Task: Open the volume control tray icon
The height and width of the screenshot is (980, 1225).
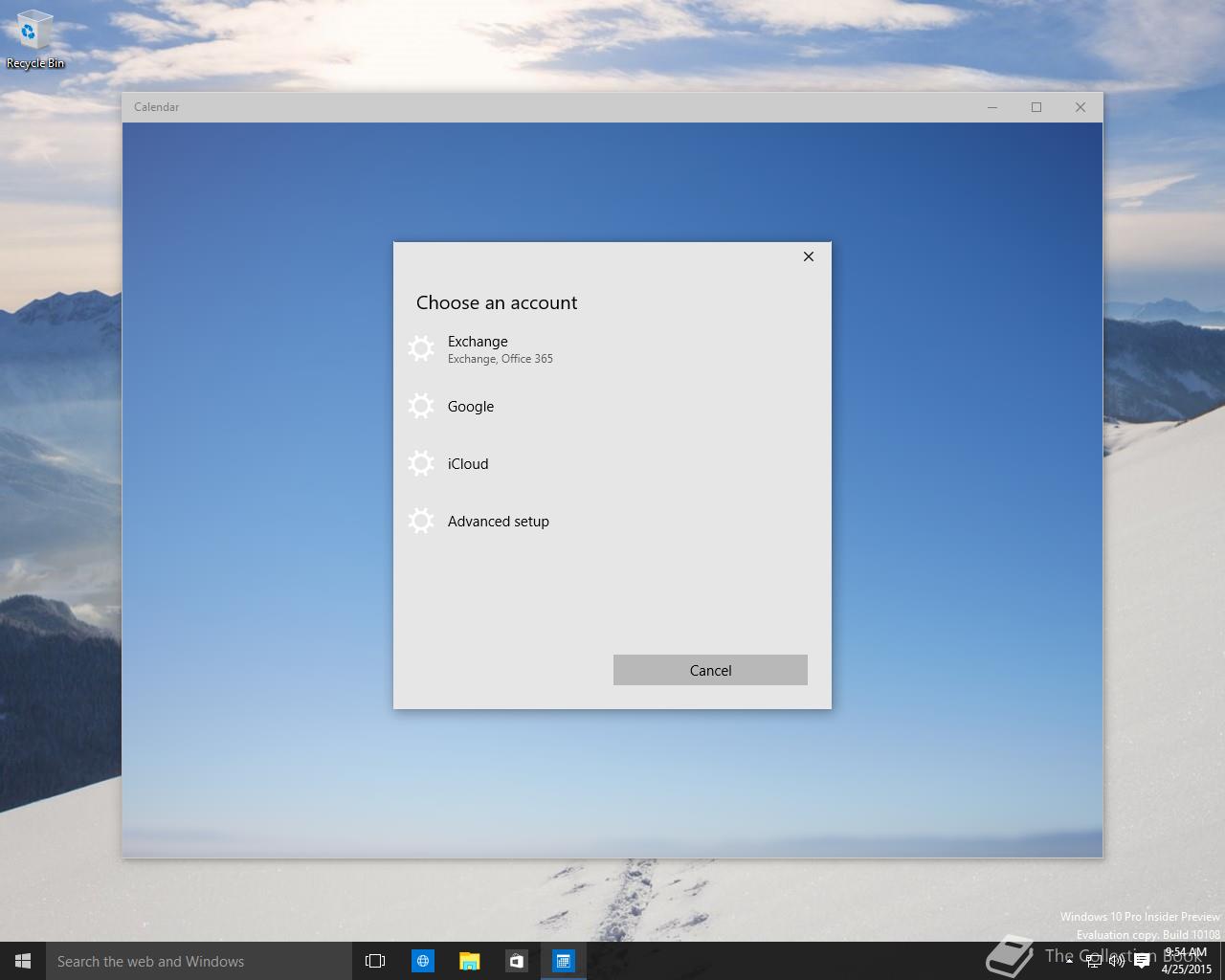Action: pos(1117,961)
